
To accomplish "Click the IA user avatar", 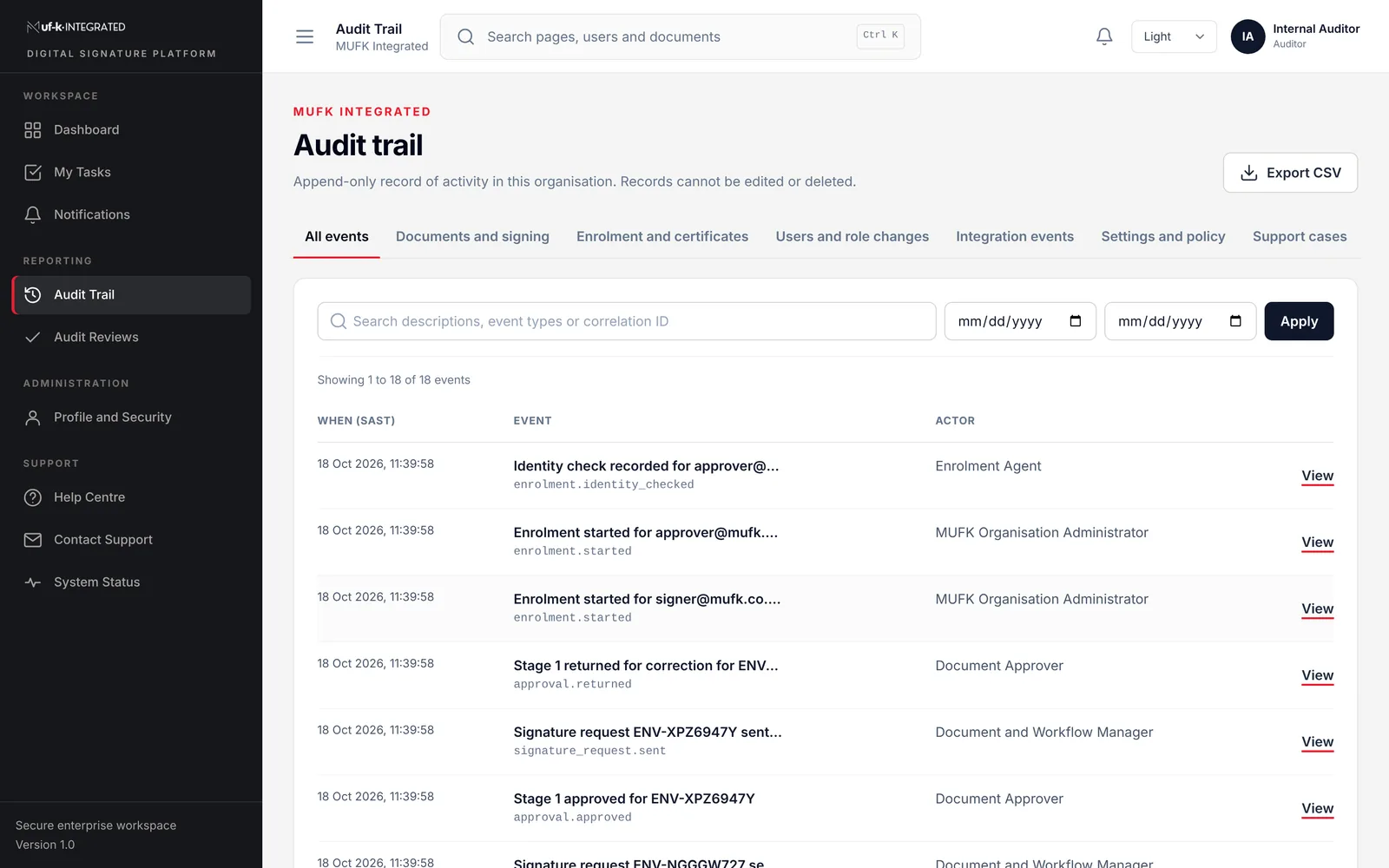I will click(x=1247, y=36).
